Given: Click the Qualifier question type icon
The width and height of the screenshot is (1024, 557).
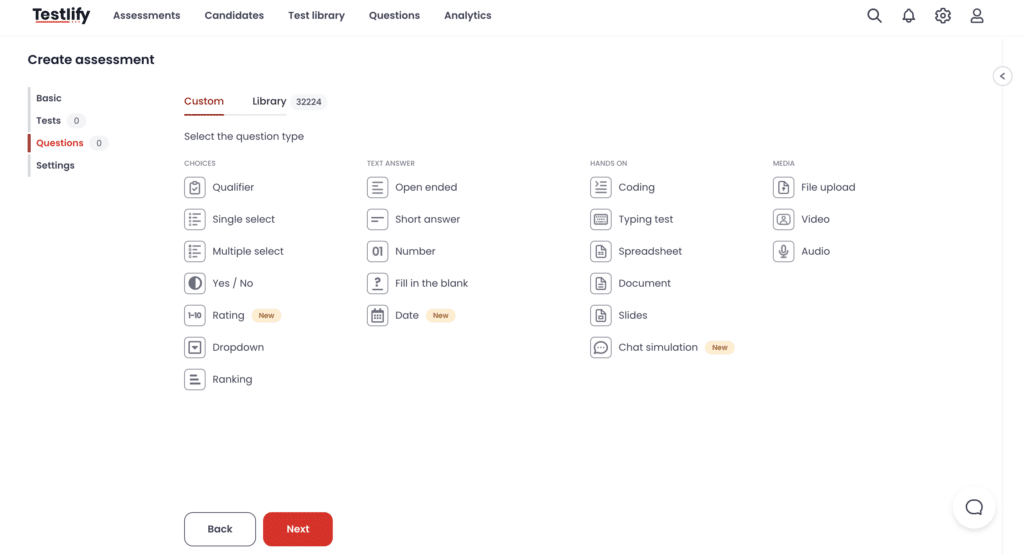Looking at the screenshot, I should [x=195, y=187].
